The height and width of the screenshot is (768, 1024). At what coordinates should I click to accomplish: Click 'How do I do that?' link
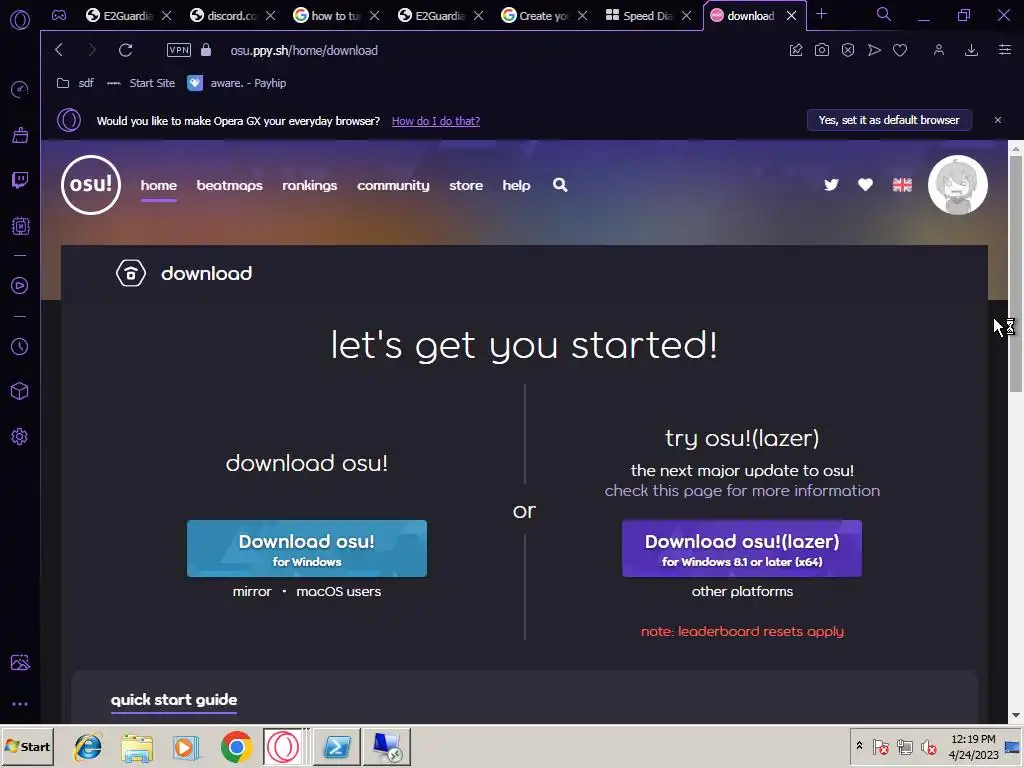point(436,121)
